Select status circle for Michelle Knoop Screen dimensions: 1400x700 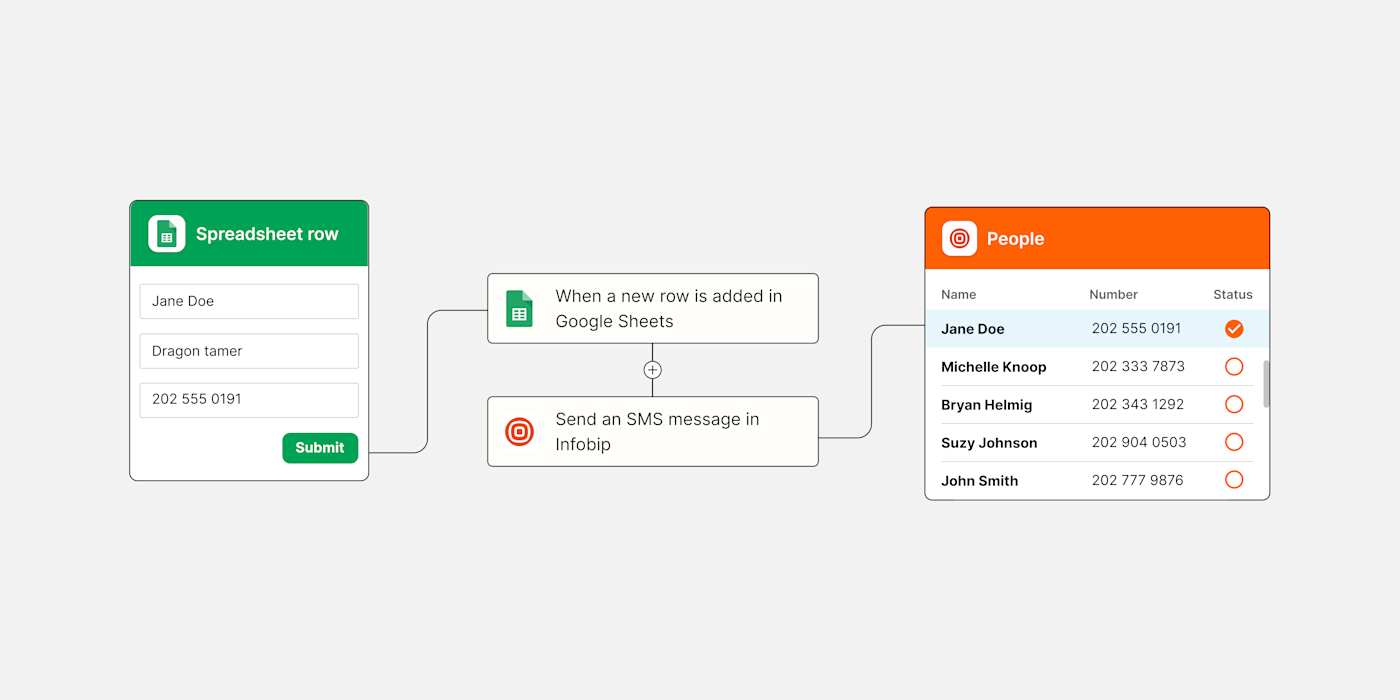[x=1234, y=367]
